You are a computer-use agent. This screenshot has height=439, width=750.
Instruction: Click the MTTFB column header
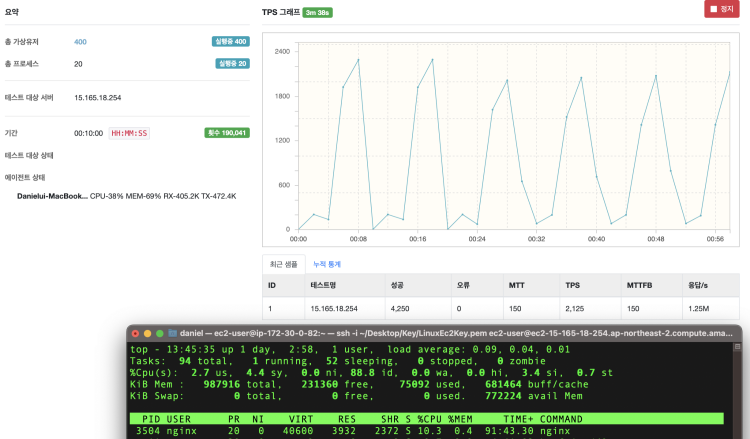coord(639,285)
